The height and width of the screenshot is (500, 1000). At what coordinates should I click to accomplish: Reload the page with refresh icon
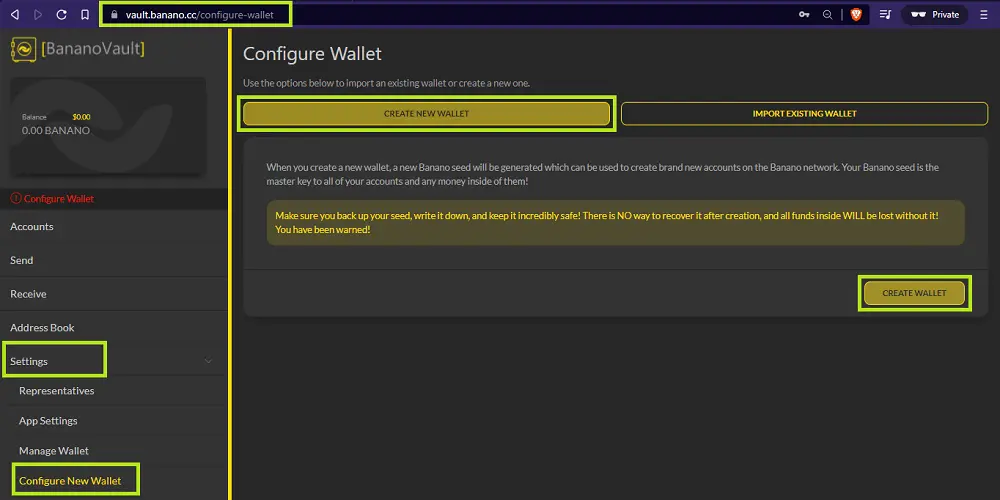[x=61, y=15]
